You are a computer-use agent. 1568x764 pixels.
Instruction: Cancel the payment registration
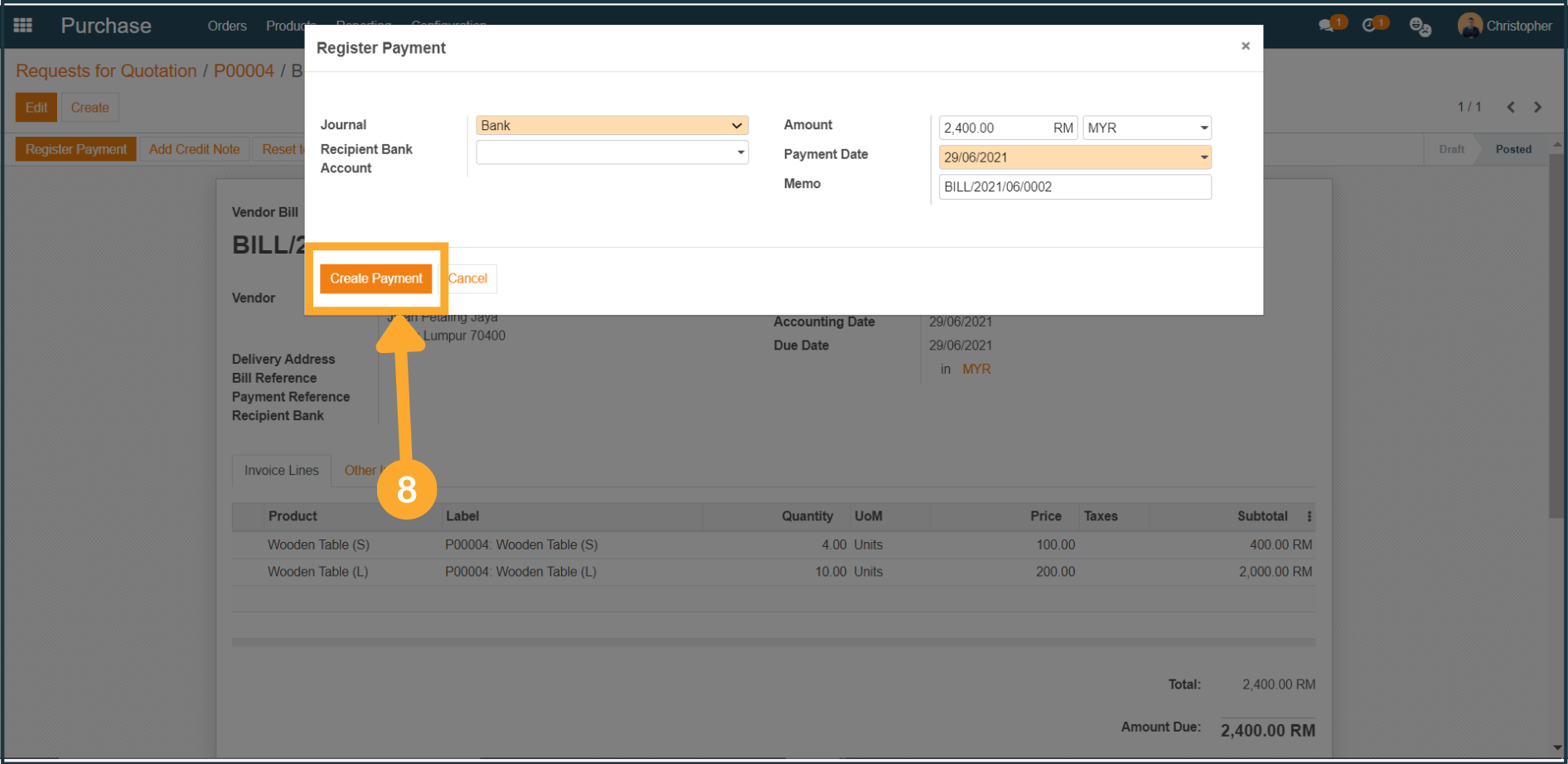pyautogui.click(x=468, y=278)
